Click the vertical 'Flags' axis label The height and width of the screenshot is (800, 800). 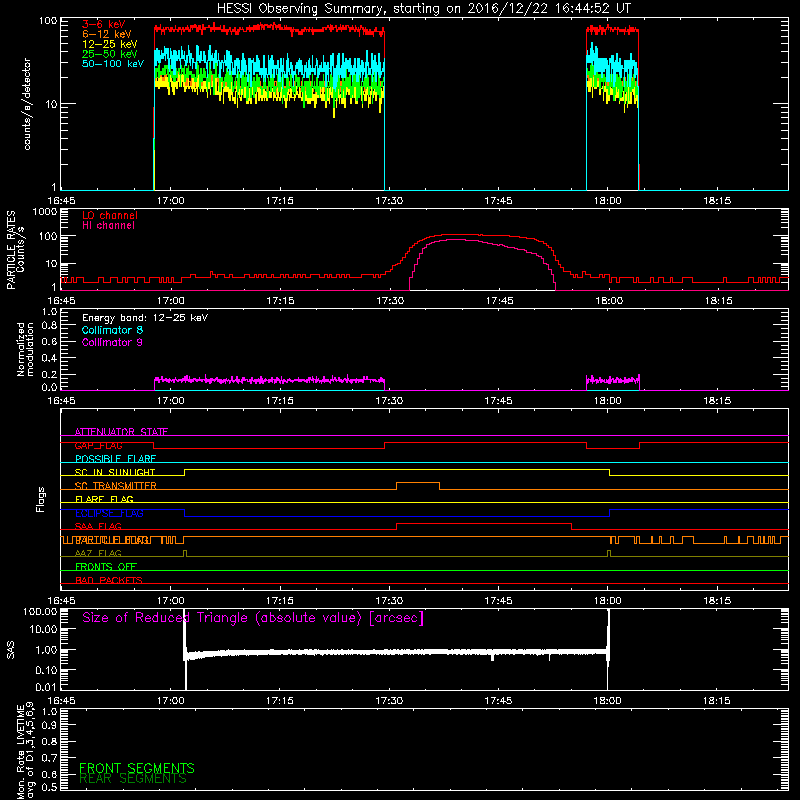[41, 499]
